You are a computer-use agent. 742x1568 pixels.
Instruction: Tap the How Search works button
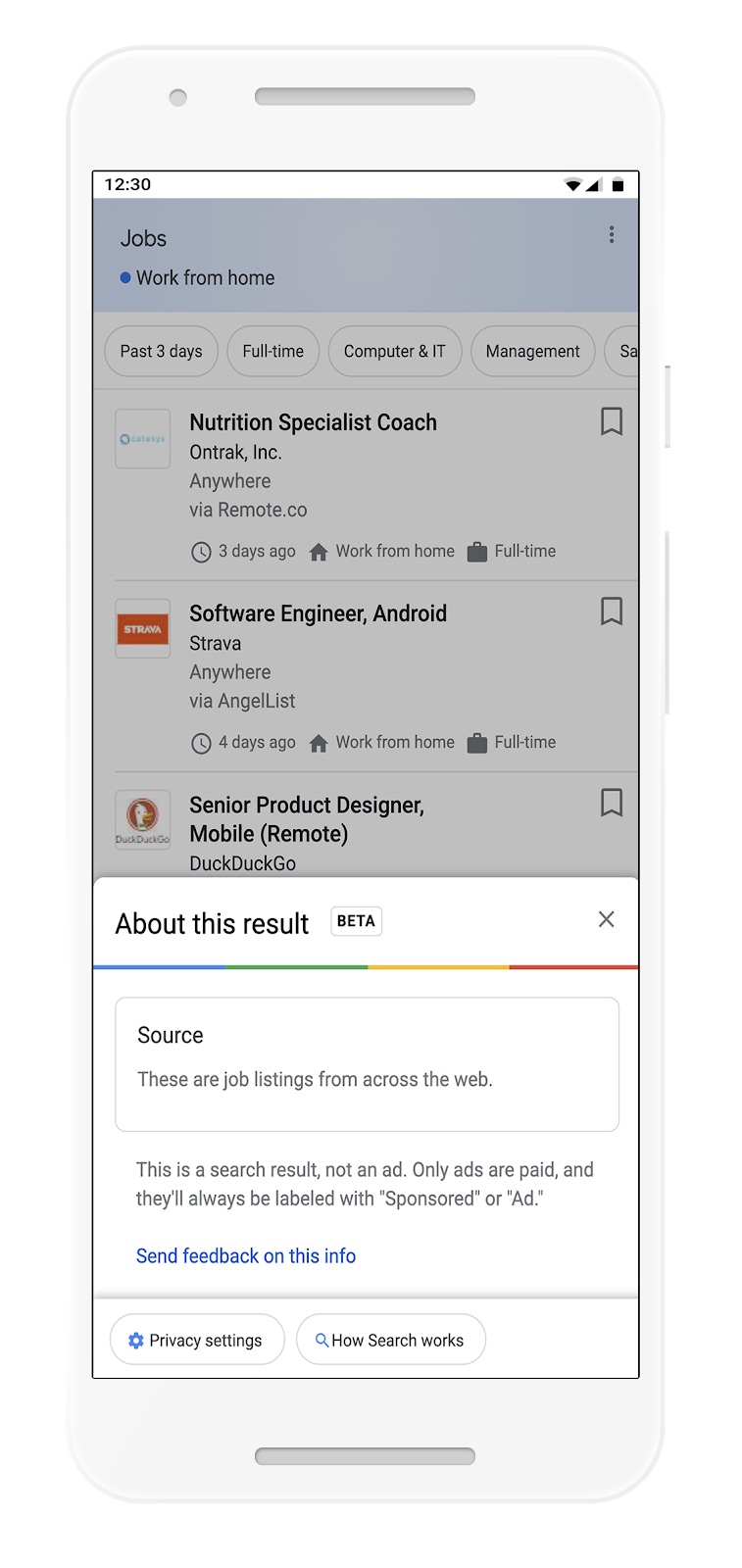click(x=390, y=1340)
